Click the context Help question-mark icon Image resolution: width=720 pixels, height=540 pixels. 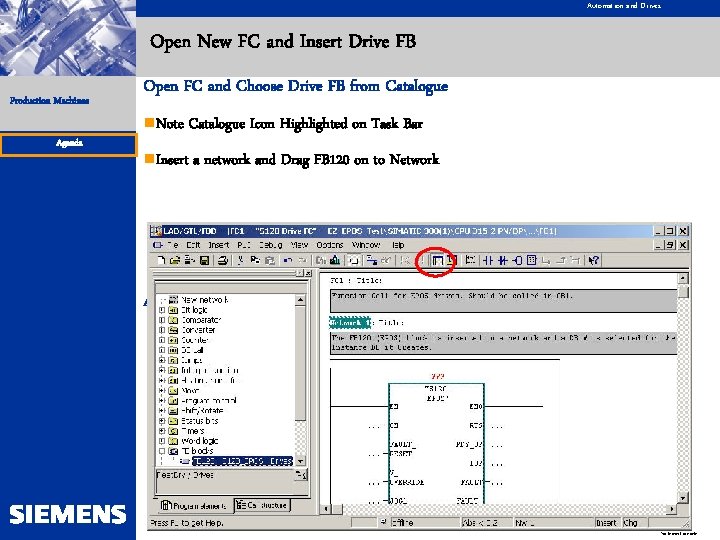click(x=594, y=260)
